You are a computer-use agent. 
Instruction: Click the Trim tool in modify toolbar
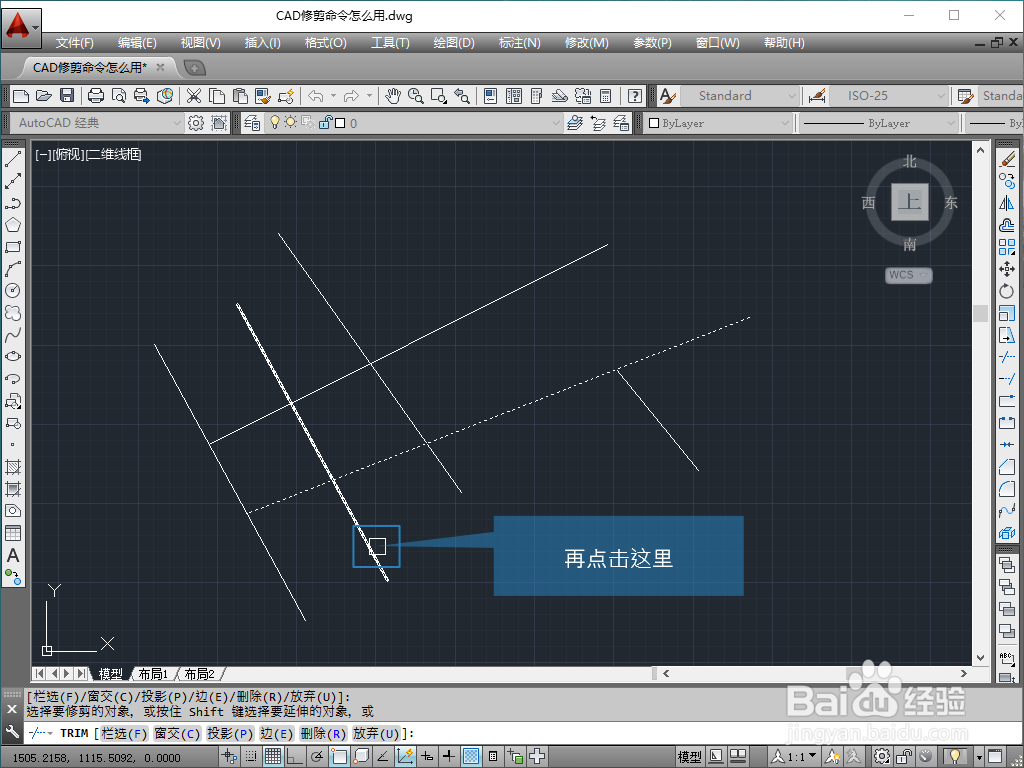[1007, 357]
